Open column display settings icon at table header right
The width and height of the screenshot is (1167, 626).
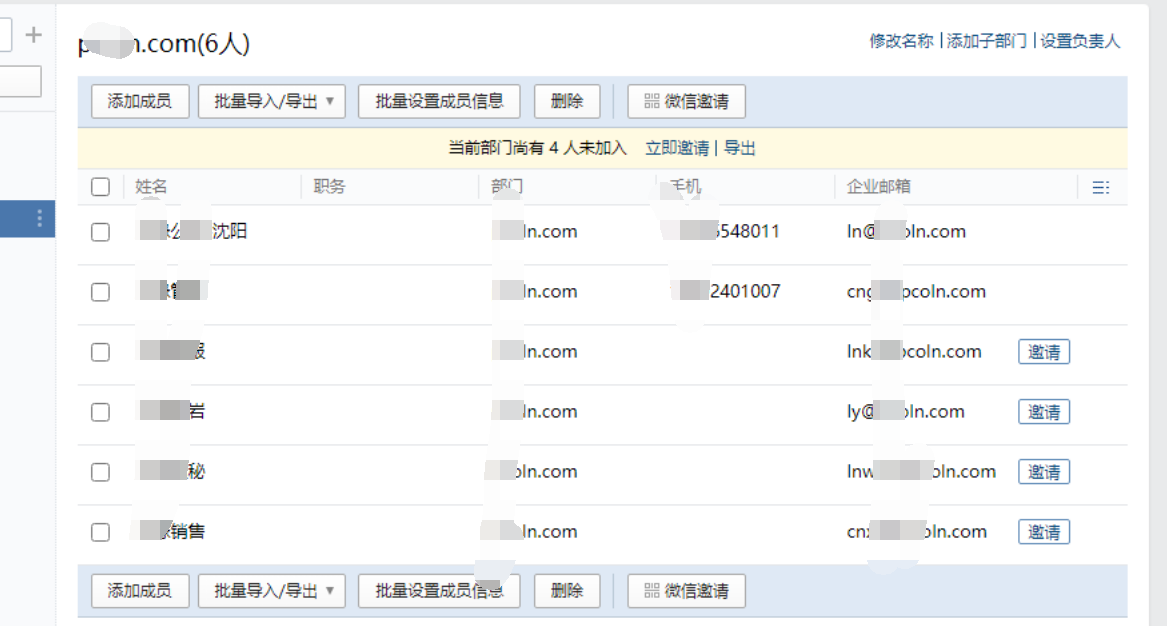point(1100,187)
